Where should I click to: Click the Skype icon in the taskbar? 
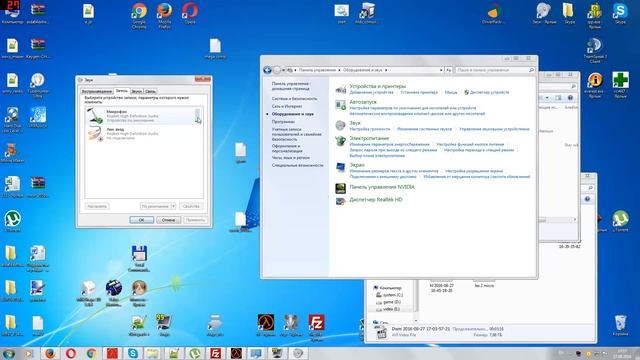pos(133,353)
